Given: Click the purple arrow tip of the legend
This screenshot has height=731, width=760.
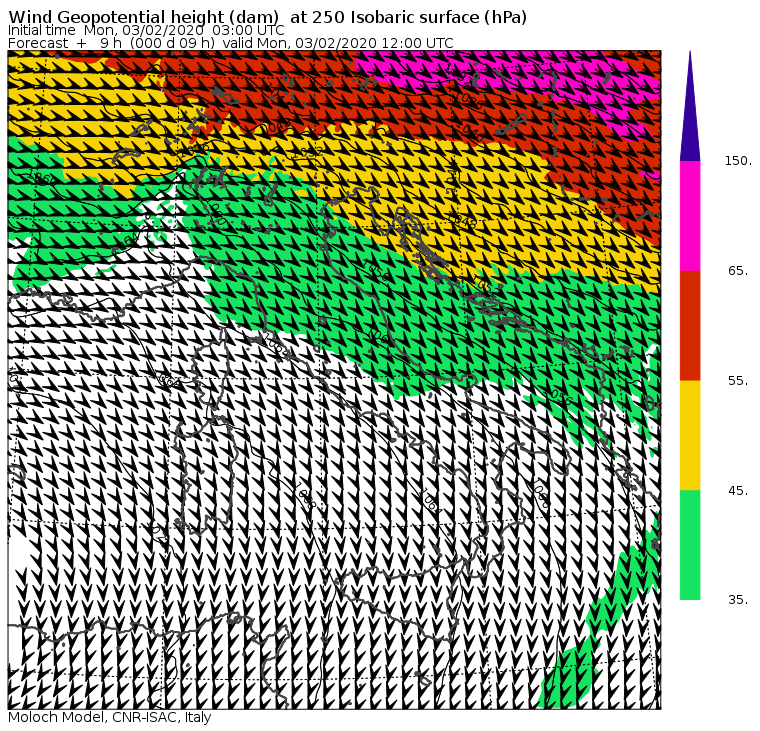Looking at the screenshot, I should (x=690, y=106).
